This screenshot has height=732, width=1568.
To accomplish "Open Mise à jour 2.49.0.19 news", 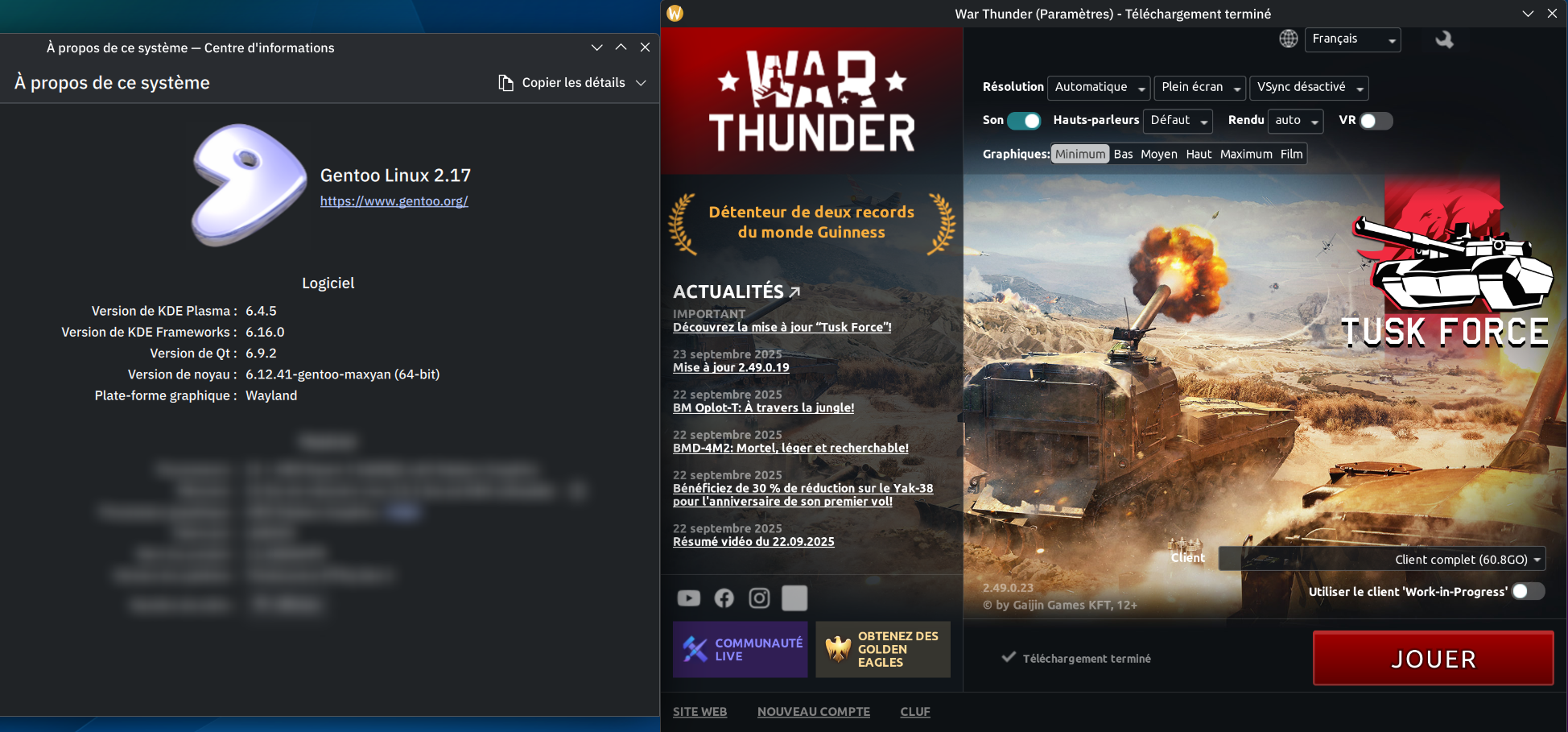I will 731,367.
